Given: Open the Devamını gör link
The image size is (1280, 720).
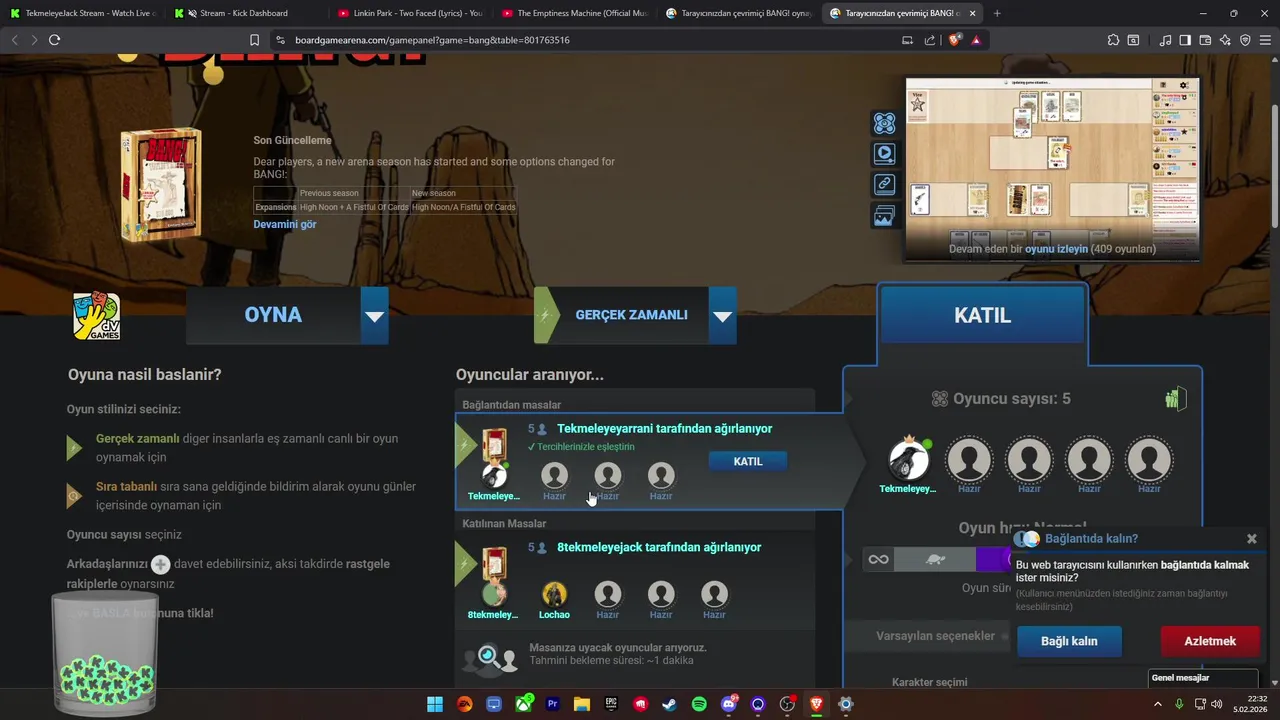Looking at the screenshot, I should (285, 224).
